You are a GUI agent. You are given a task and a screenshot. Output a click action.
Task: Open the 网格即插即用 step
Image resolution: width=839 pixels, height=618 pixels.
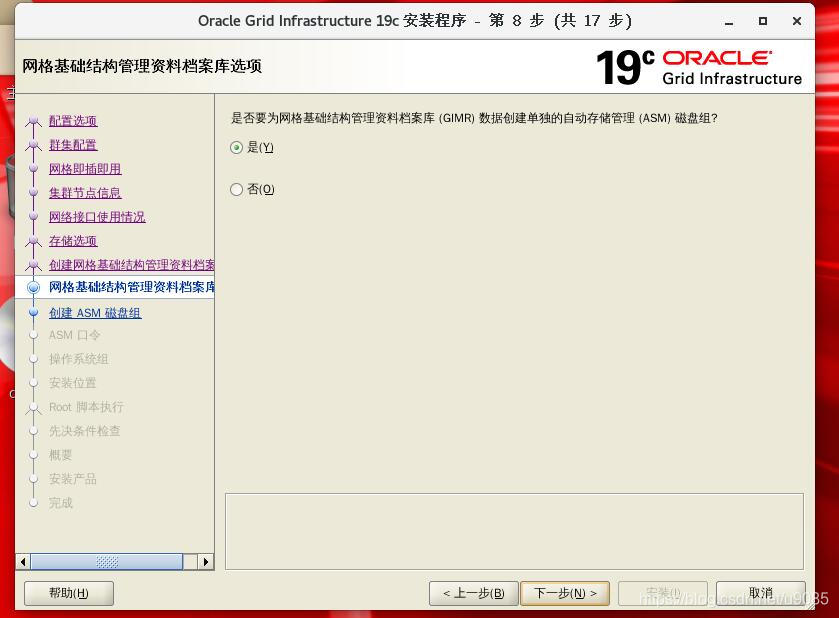click(85, 169)
